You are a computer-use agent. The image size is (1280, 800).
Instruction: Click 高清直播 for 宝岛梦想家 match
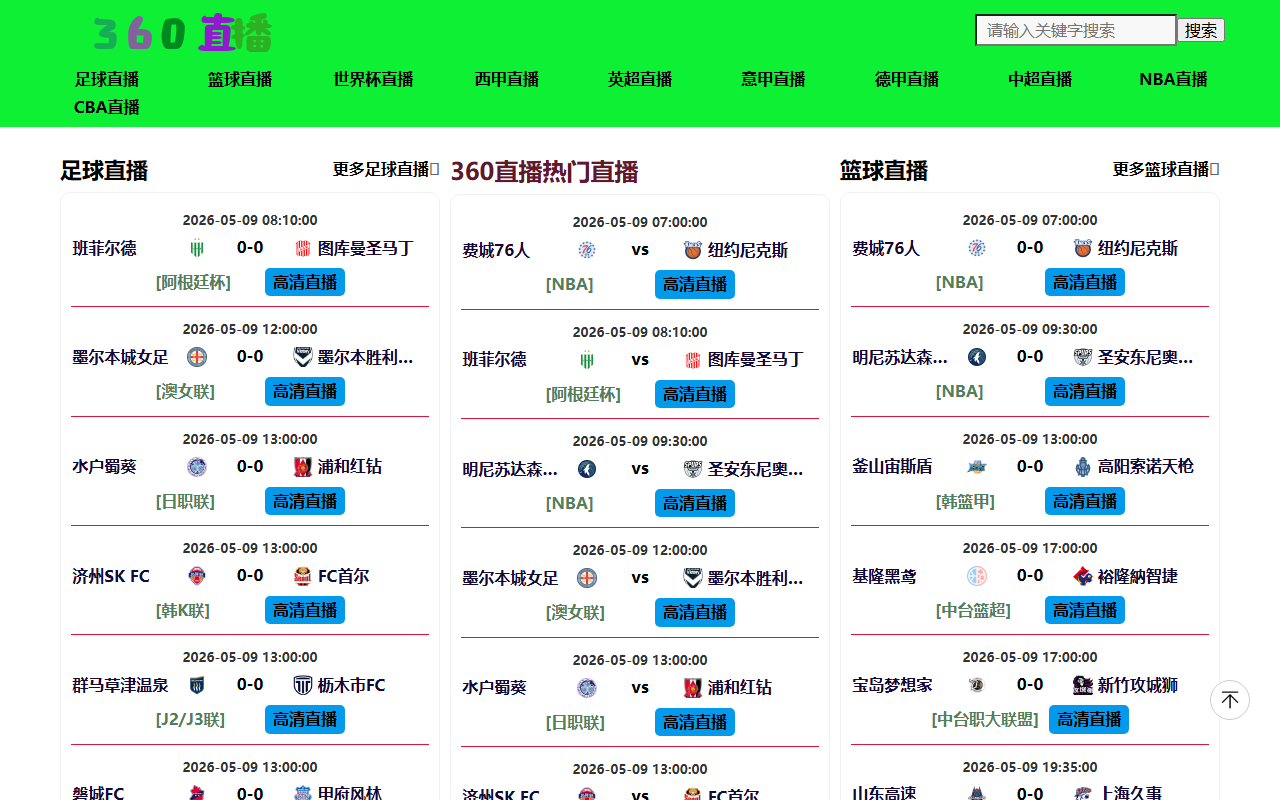(x=1089, y=719)
